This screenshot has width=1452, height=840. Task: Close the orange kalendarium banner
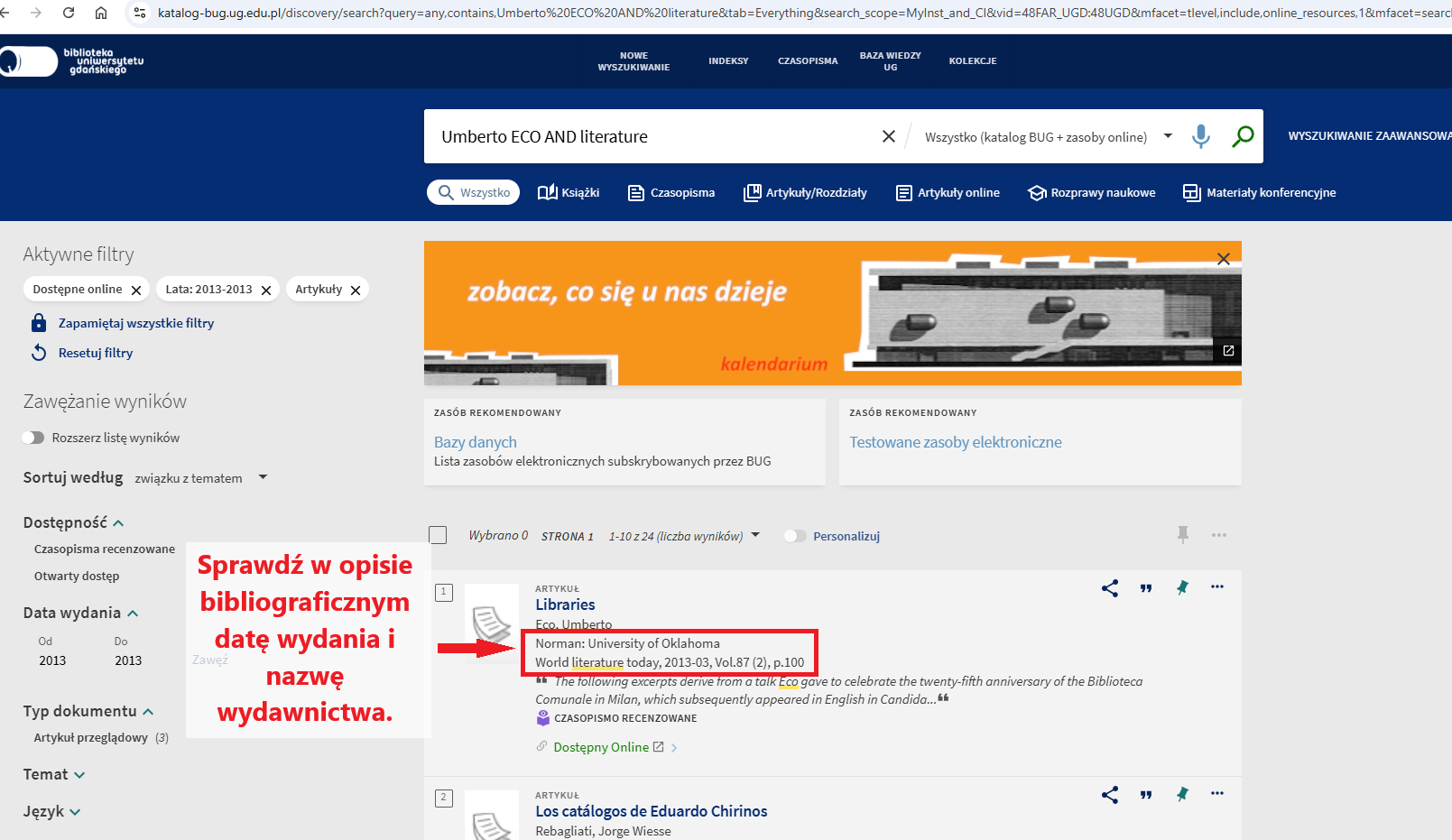pyautogui.click(x=1224, y=259)
